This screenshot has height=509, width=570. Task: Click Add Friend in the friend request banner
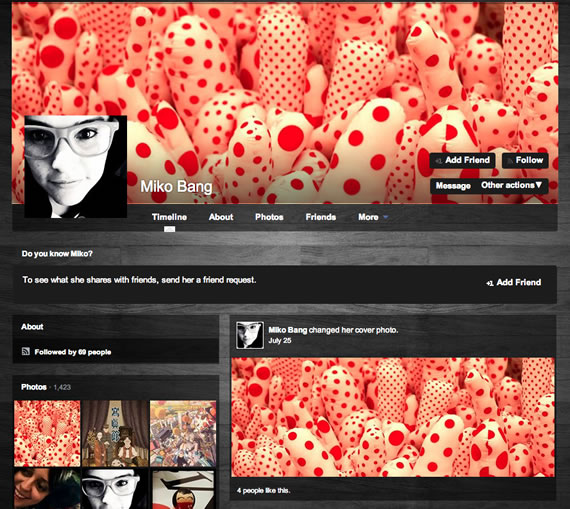(514, 282)
